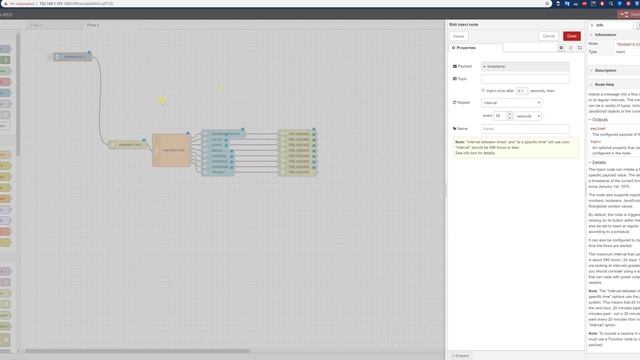Cancel the inject node edit

pyautogui.click(x=549, y=36)
